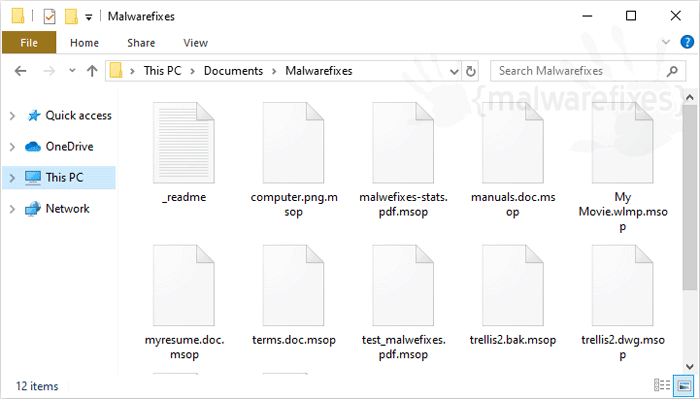Click the Quick access star icon
This screenshot has width=700, height=399.
coord(34,116)
